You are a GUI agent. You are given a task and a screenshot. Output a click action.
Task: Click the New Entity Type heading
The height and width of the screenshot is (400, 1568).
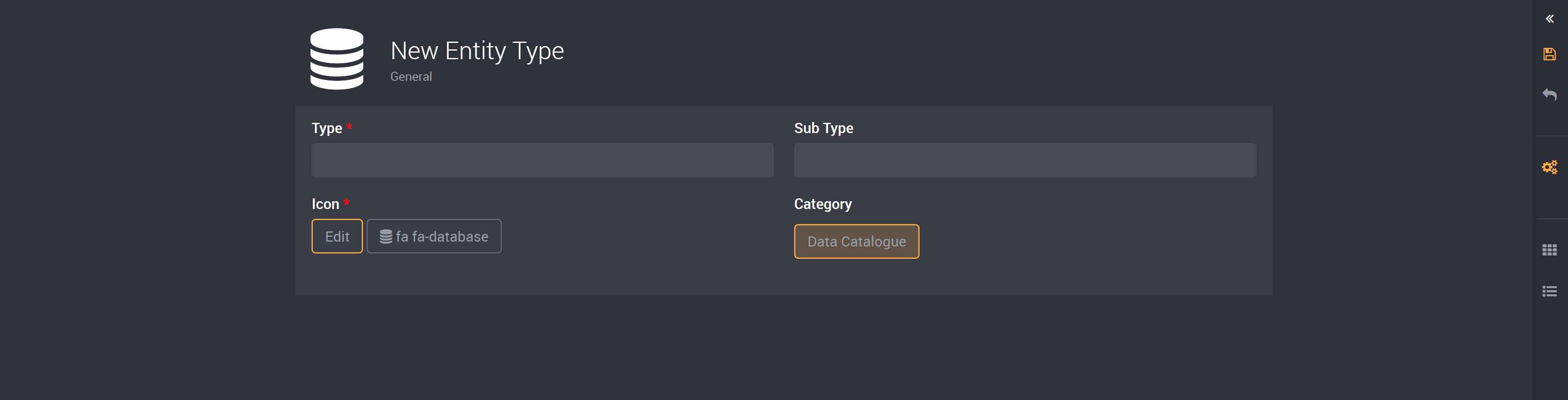tap(477, 51)
